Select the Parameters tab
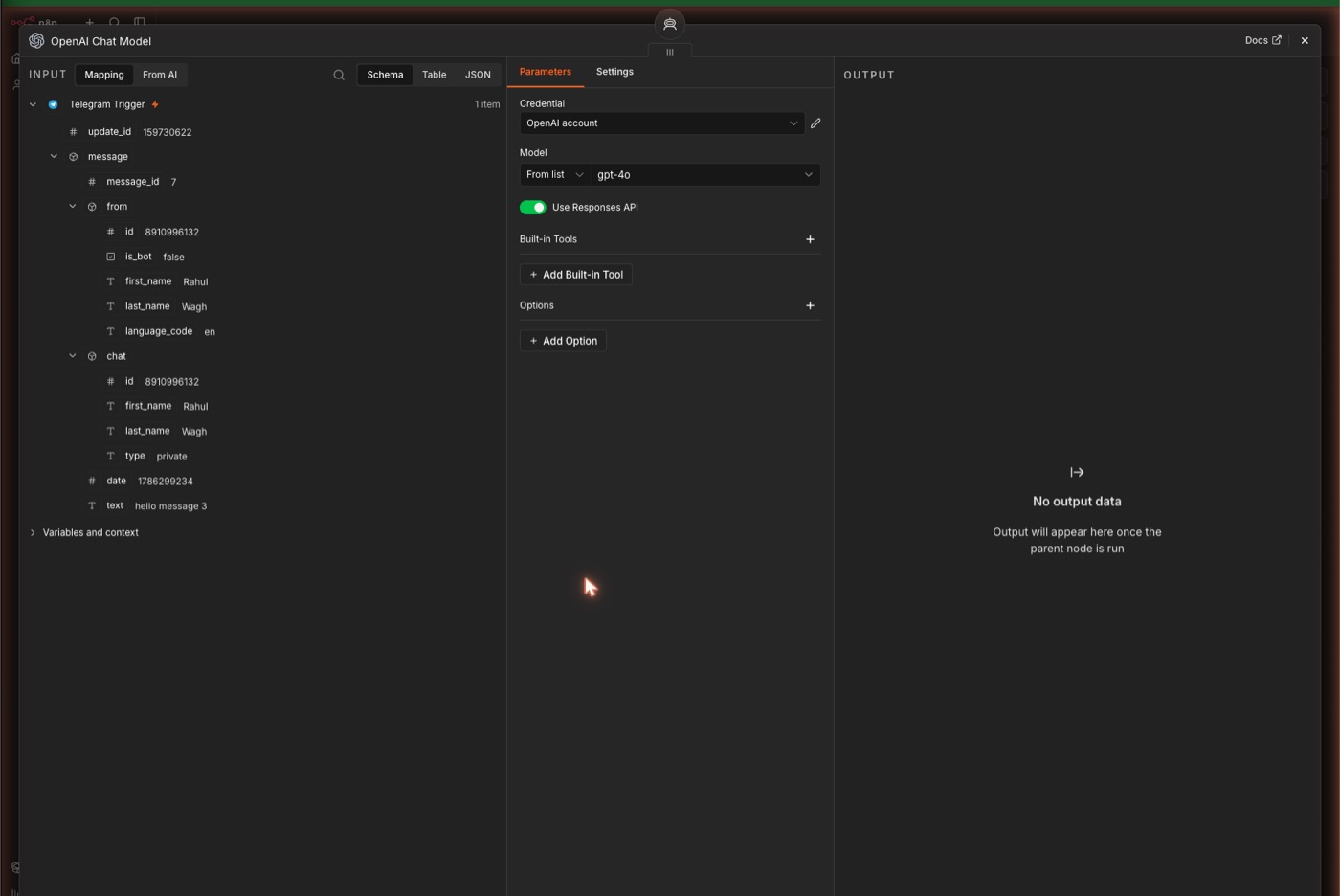1340x896 pixels. [x=546, y=72]
